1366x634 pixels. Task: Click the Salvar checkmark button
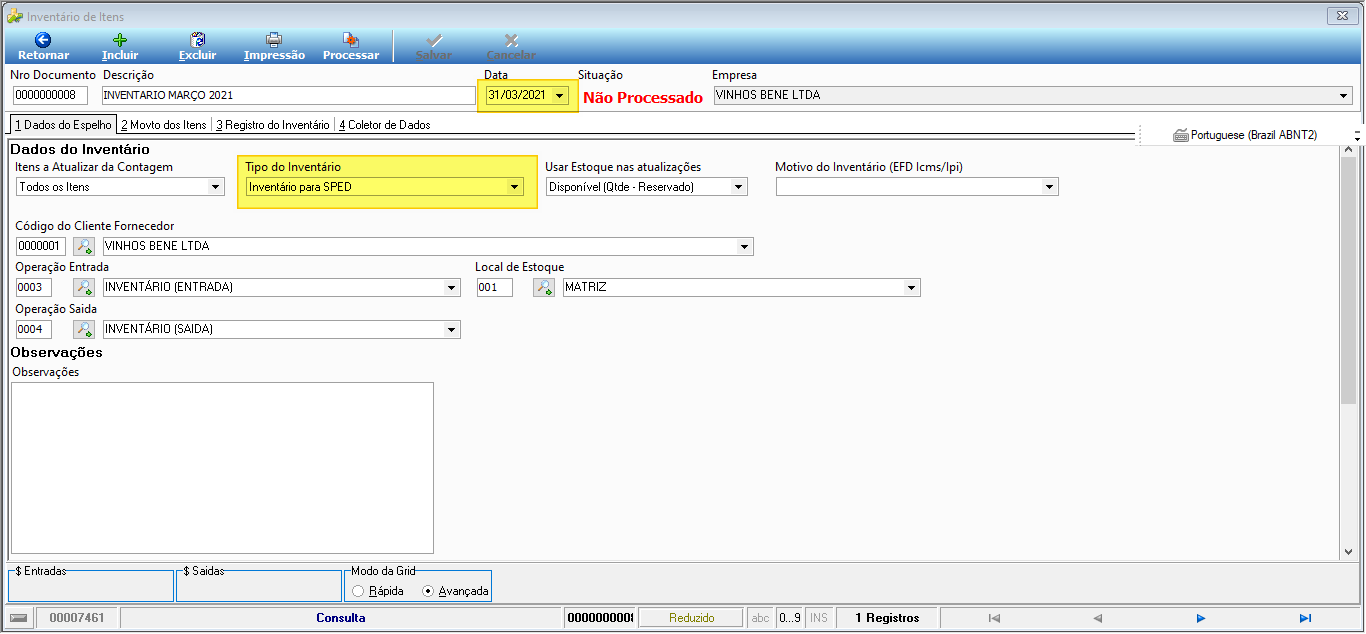pos(434,47)
